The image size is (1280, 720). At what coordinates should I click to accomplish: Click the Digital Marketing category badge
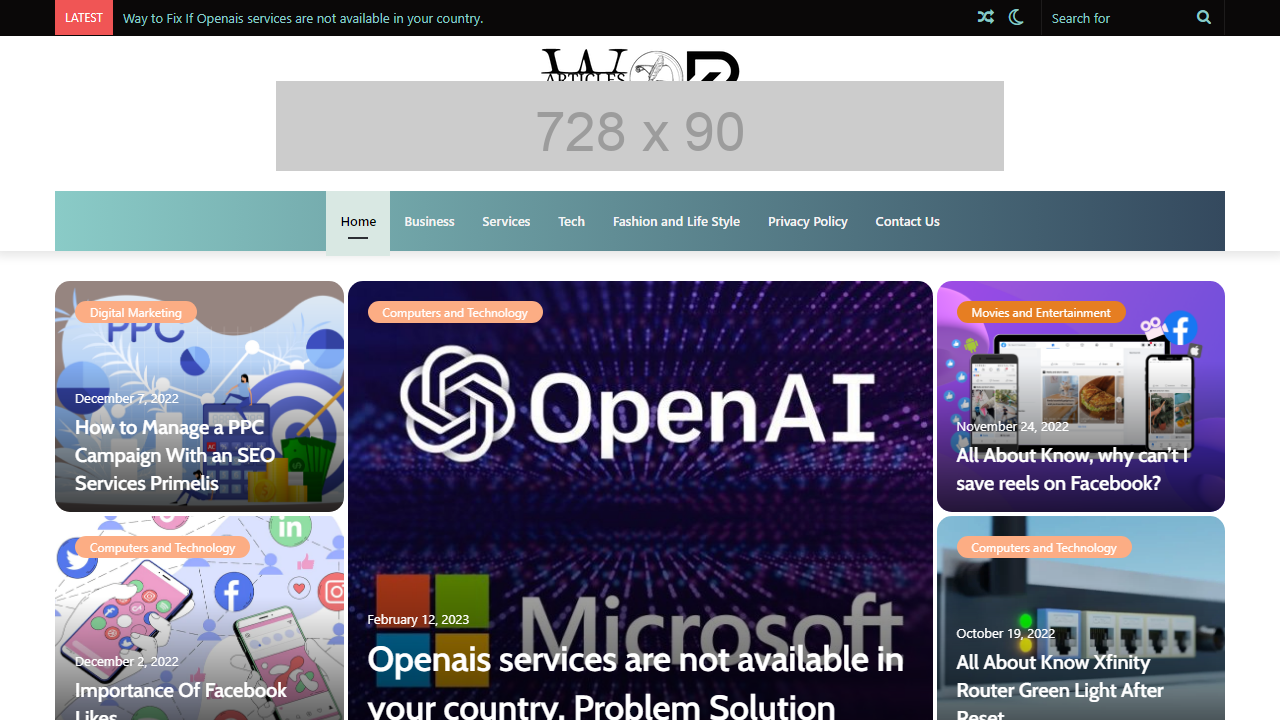coord(136,313)
